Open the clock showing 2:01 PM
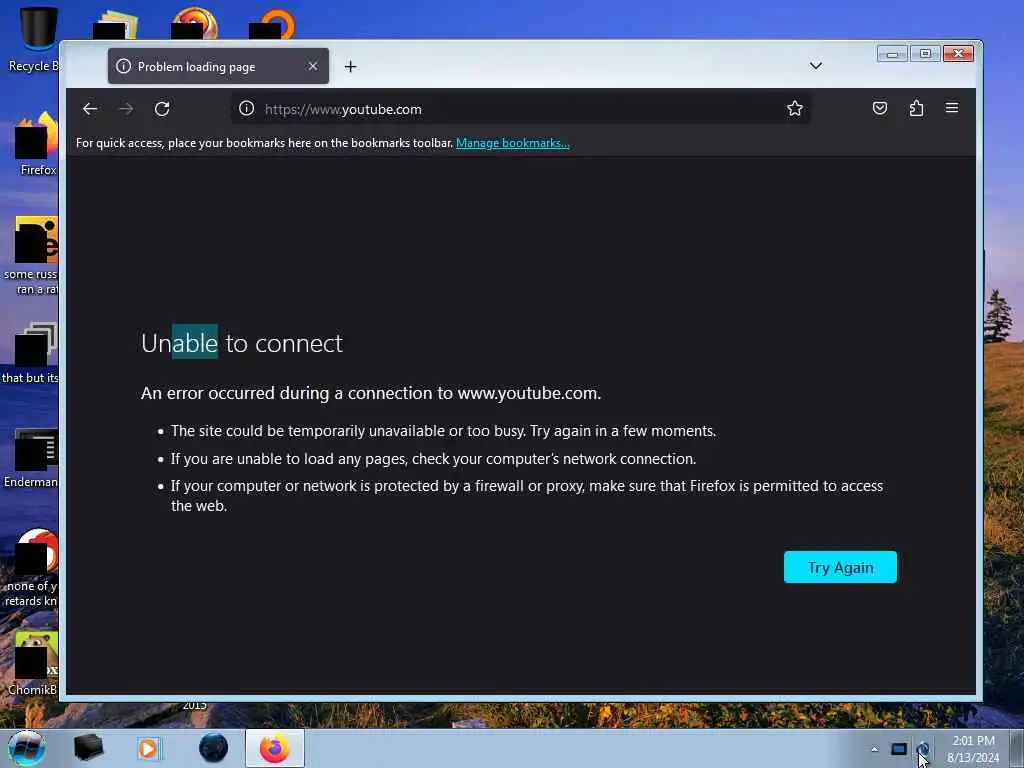 pos(973,749)
